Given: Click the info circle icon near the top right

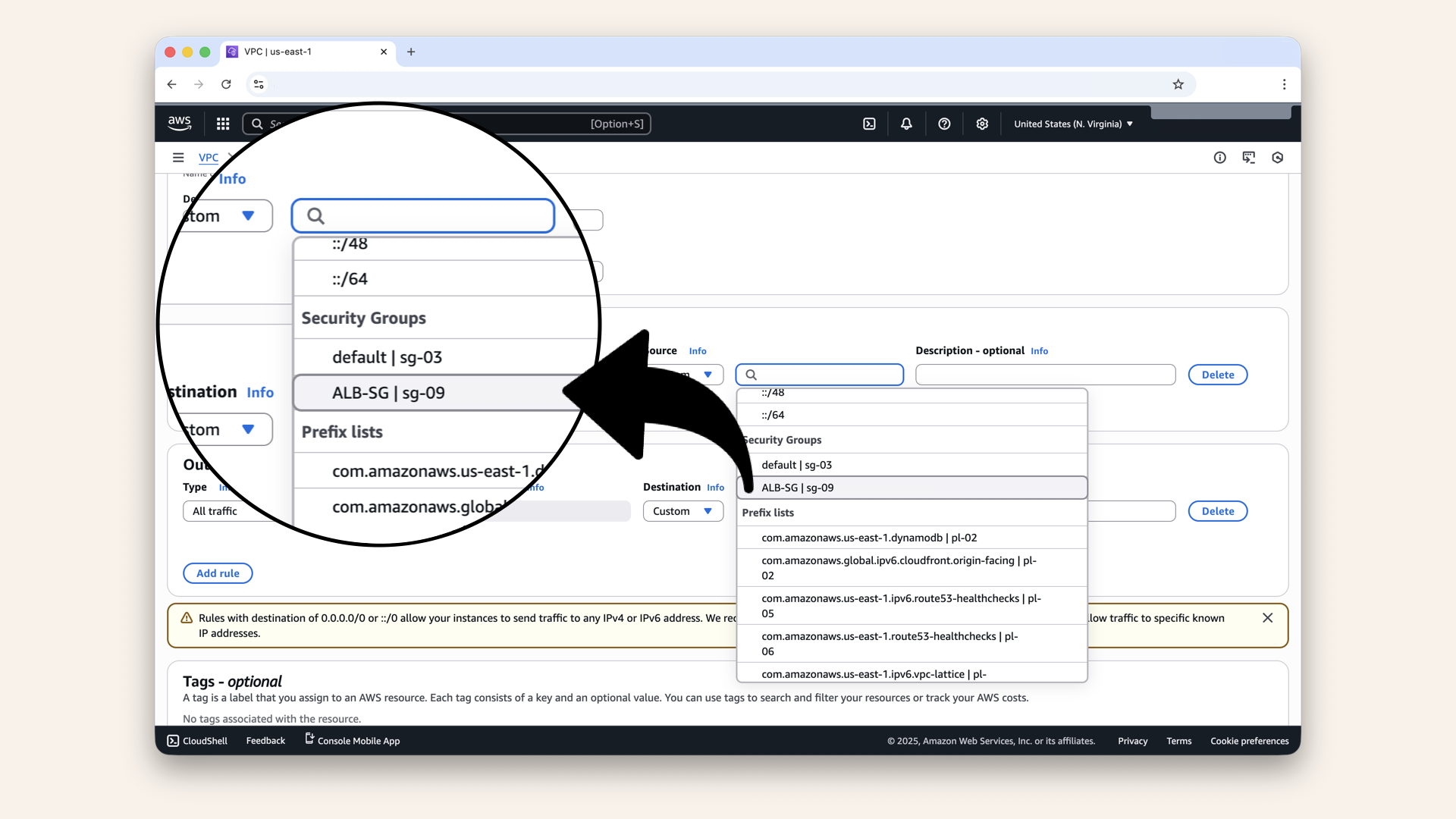Looking at the screenshot, I should [1220, 157].
